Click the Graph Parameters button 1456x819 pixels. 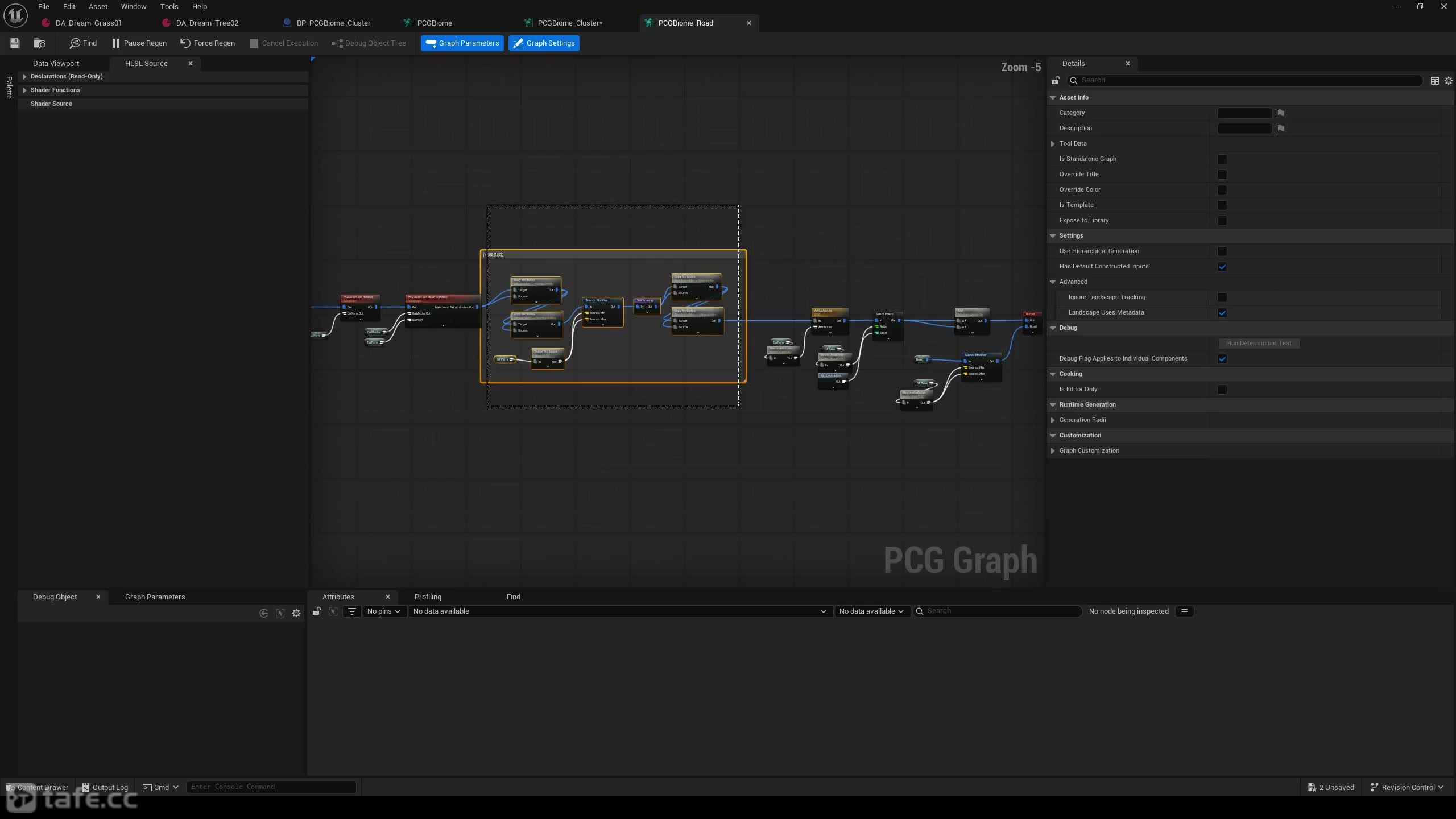[462, 43]
